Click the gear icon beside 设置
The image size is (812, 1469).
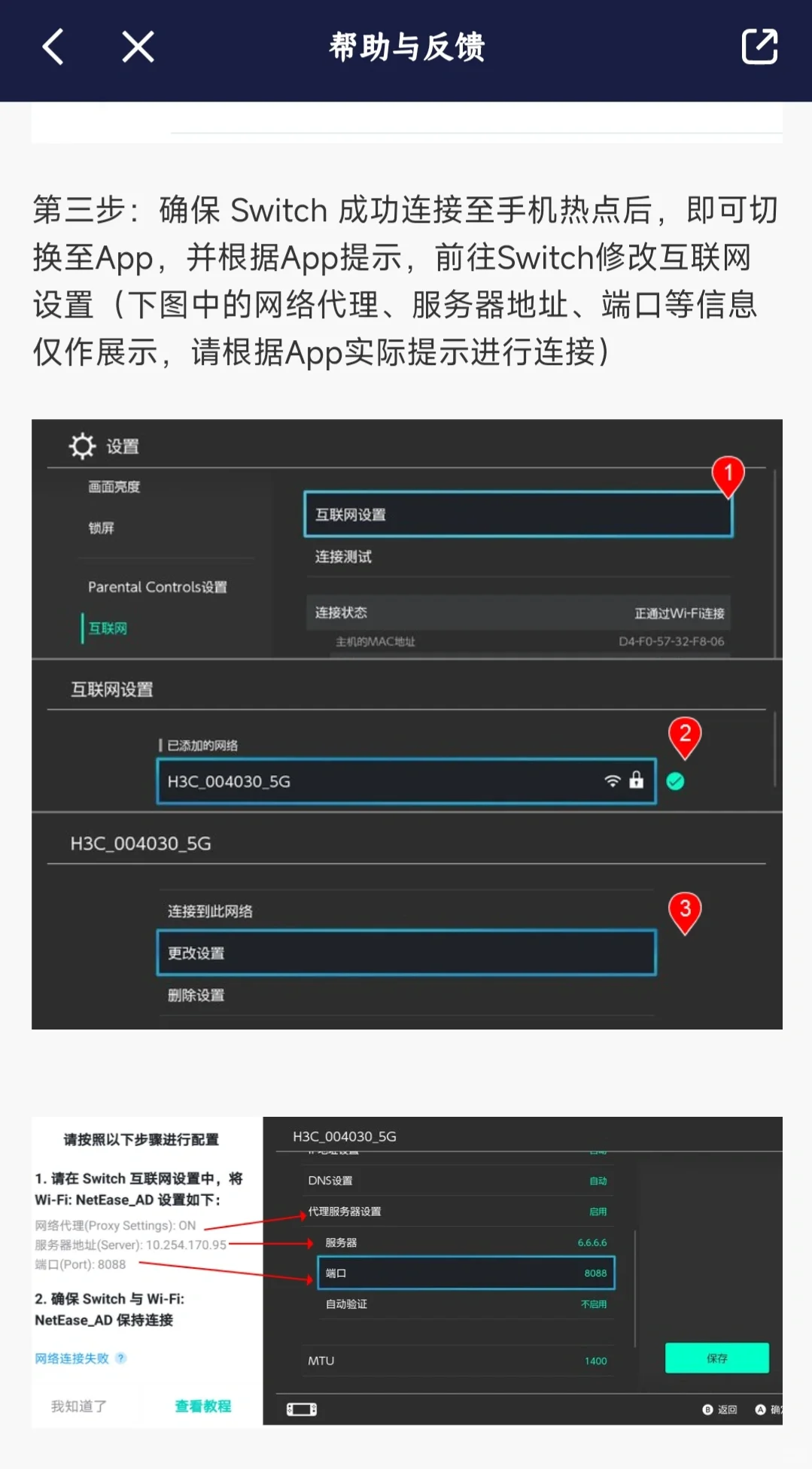[x=82, y=446]
